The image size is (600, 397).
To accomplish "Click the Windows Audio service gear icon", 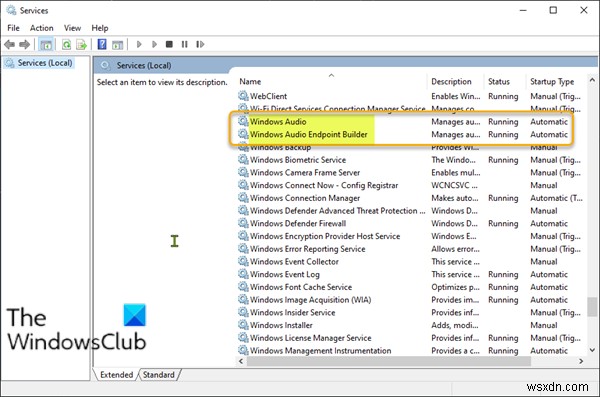I will 243,121.
